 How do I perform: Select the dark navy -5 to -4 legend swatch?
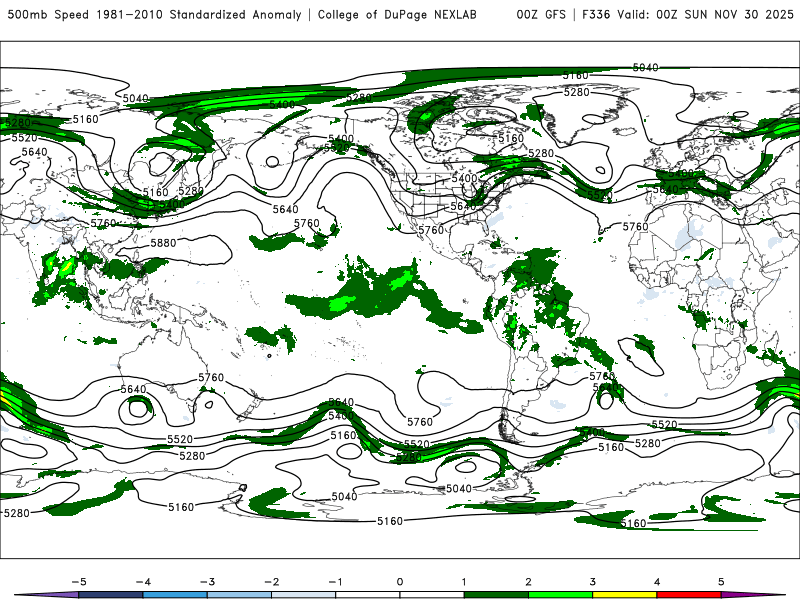(x=111, y=595)
